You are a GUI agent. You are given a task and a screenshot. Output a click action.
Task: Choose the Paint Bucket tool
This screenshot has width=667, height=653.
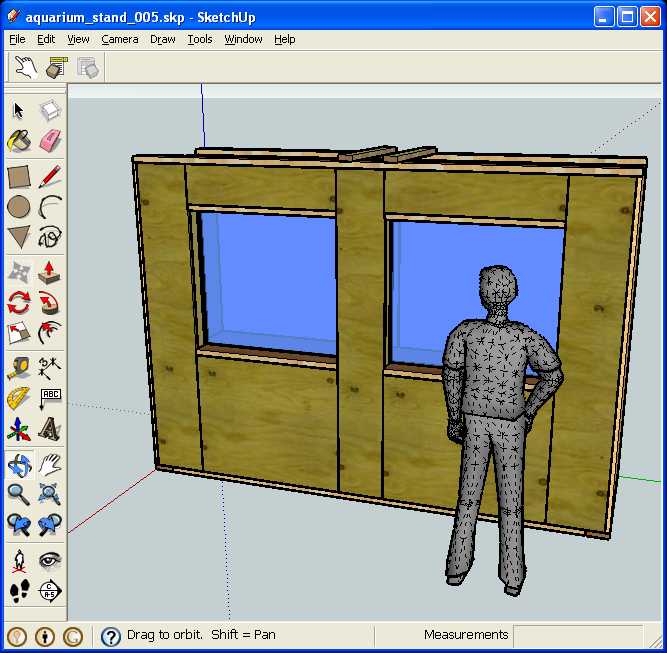[x=19, y=141]
